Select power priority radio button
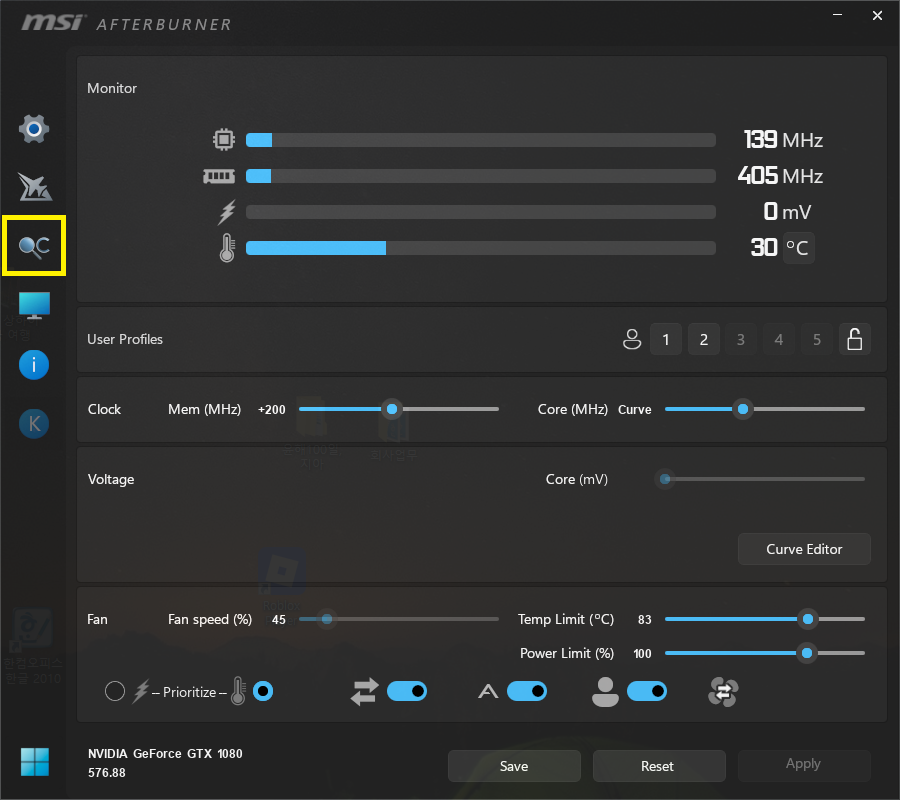The width and height of the screenshot is (900, 800). pos(115,691)
